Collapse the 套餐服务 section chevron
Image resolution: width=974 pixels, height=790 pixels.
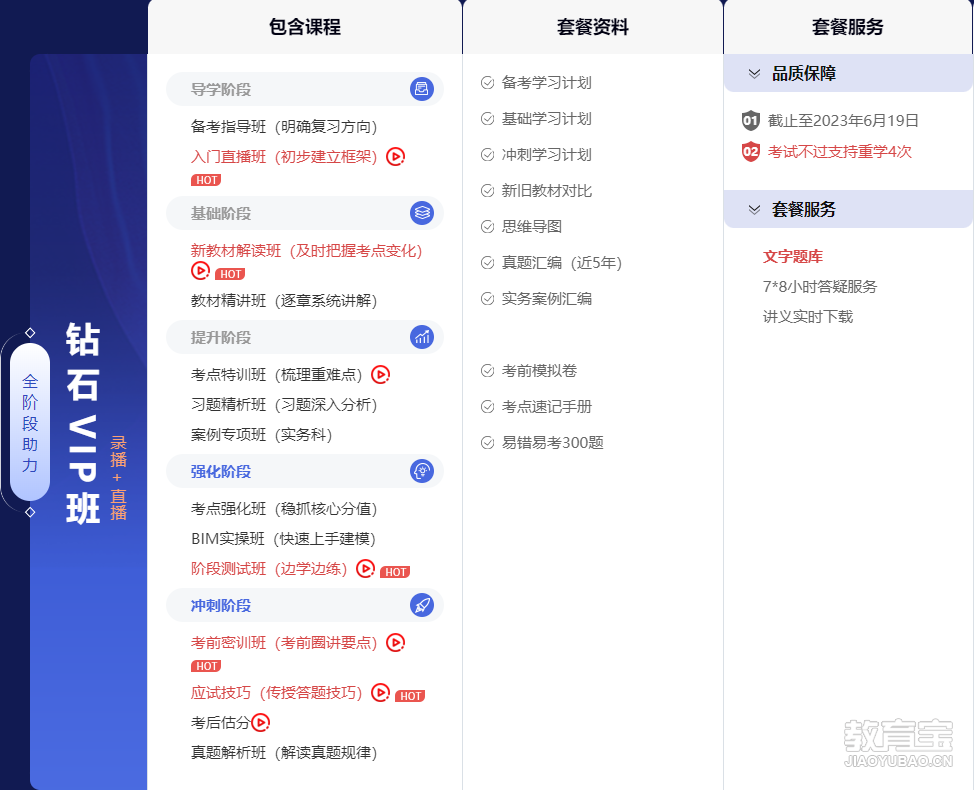(x=755, y=209)
